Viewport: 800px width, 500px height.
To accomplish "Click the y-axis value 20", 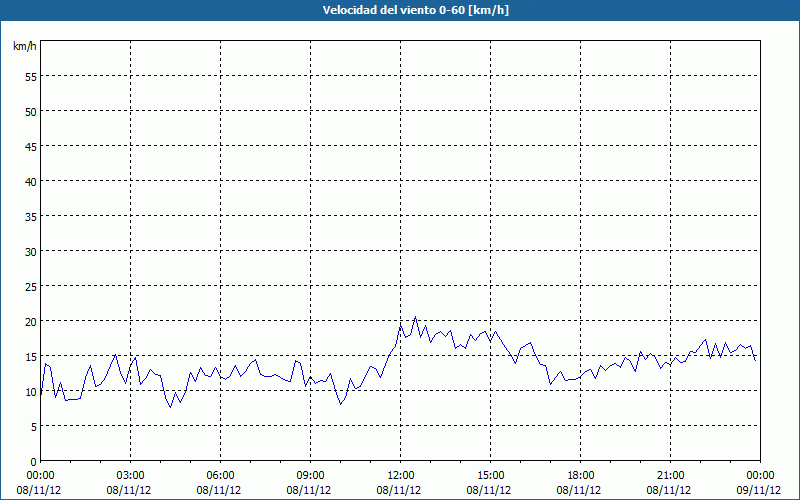I will [x=31, y=322].
